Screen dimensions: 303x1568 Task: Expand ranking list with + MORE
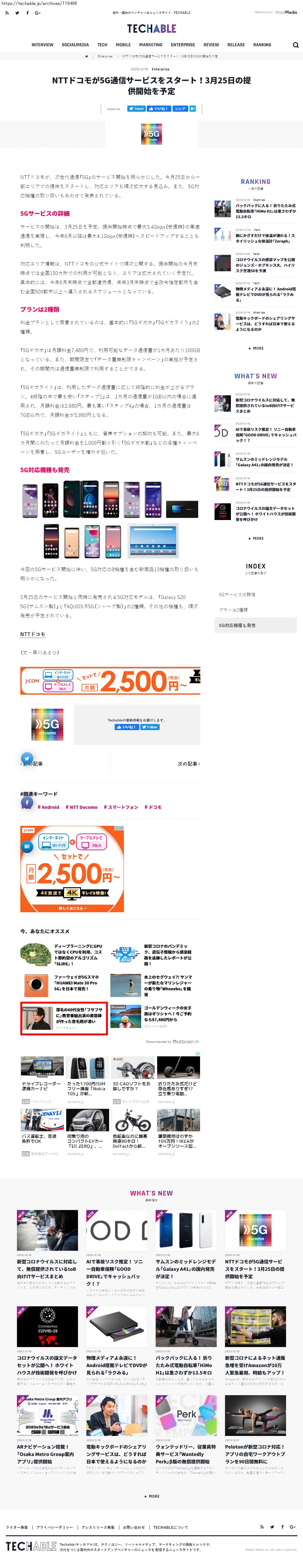[x=256, y=349]
